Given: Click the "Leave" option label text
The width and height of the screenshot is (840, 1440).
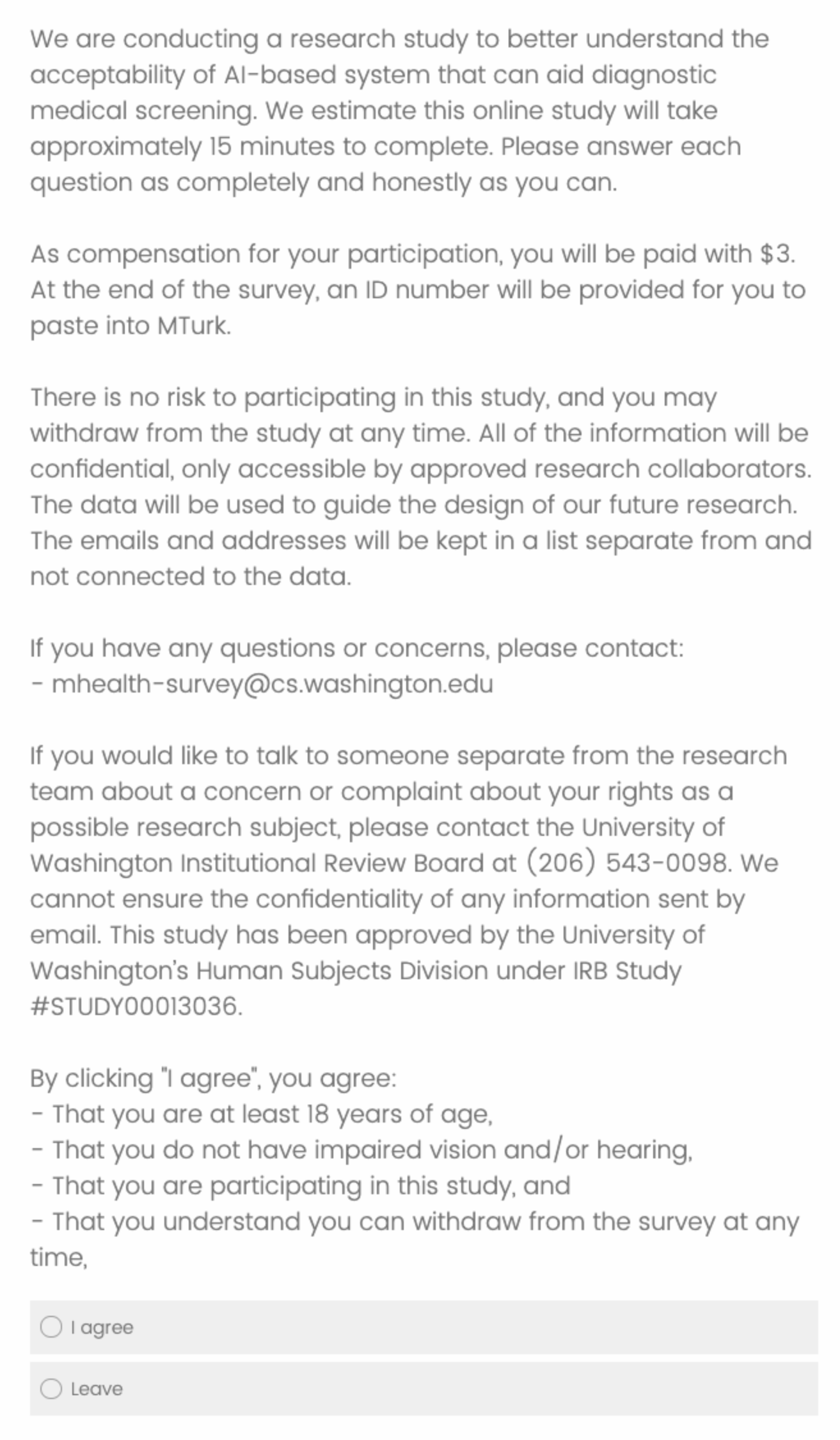Looking at the screenshot, I should 97,1389.
